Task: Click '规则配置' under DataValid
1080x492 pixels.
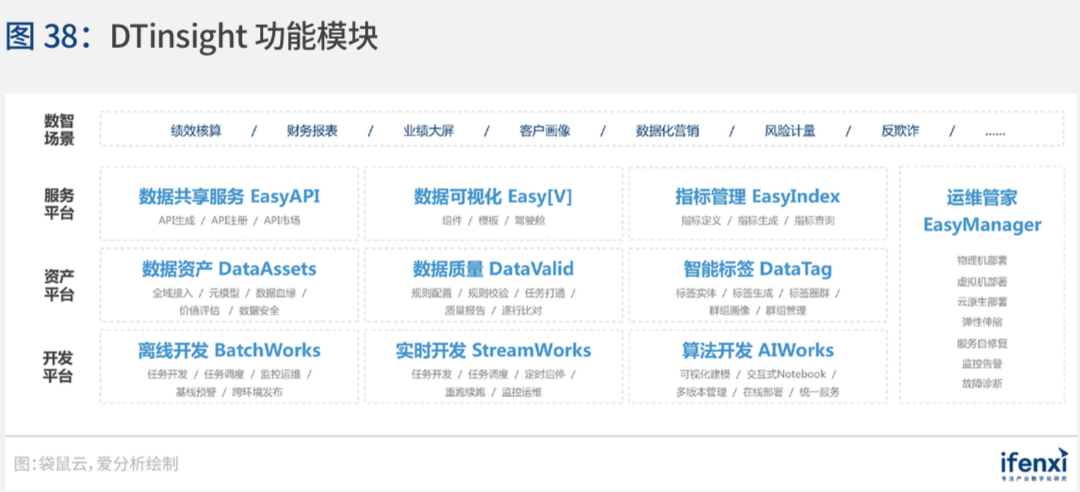Action: click(431, 293)
